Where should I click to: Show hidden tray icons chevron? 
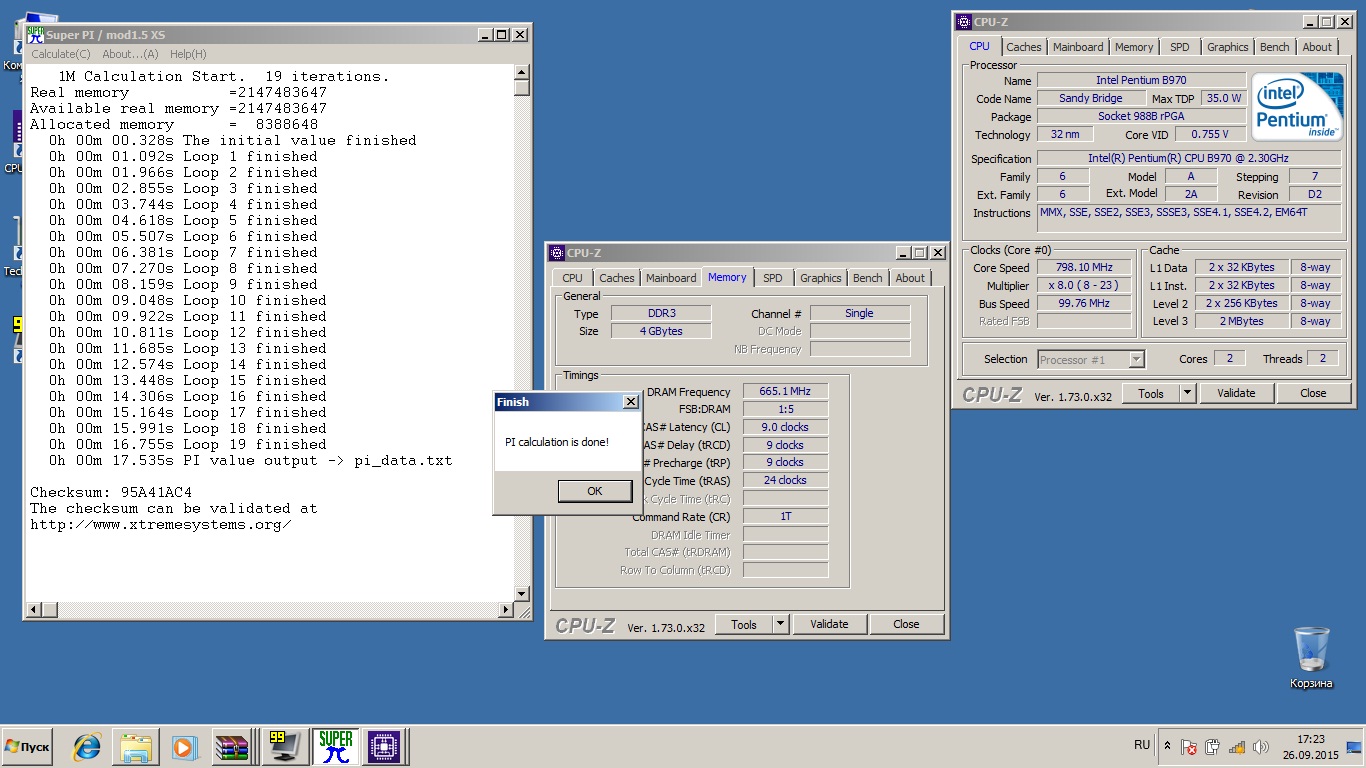[x=1167, y=747]
